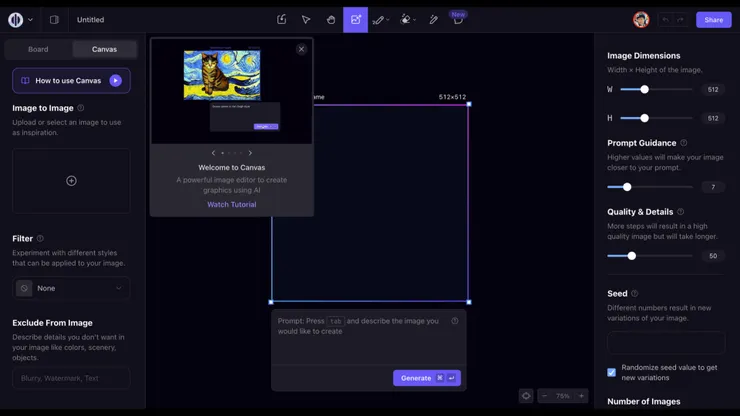Click the undo arrow
This screenshot has width=740, height=416.
[x=665, y=20]
